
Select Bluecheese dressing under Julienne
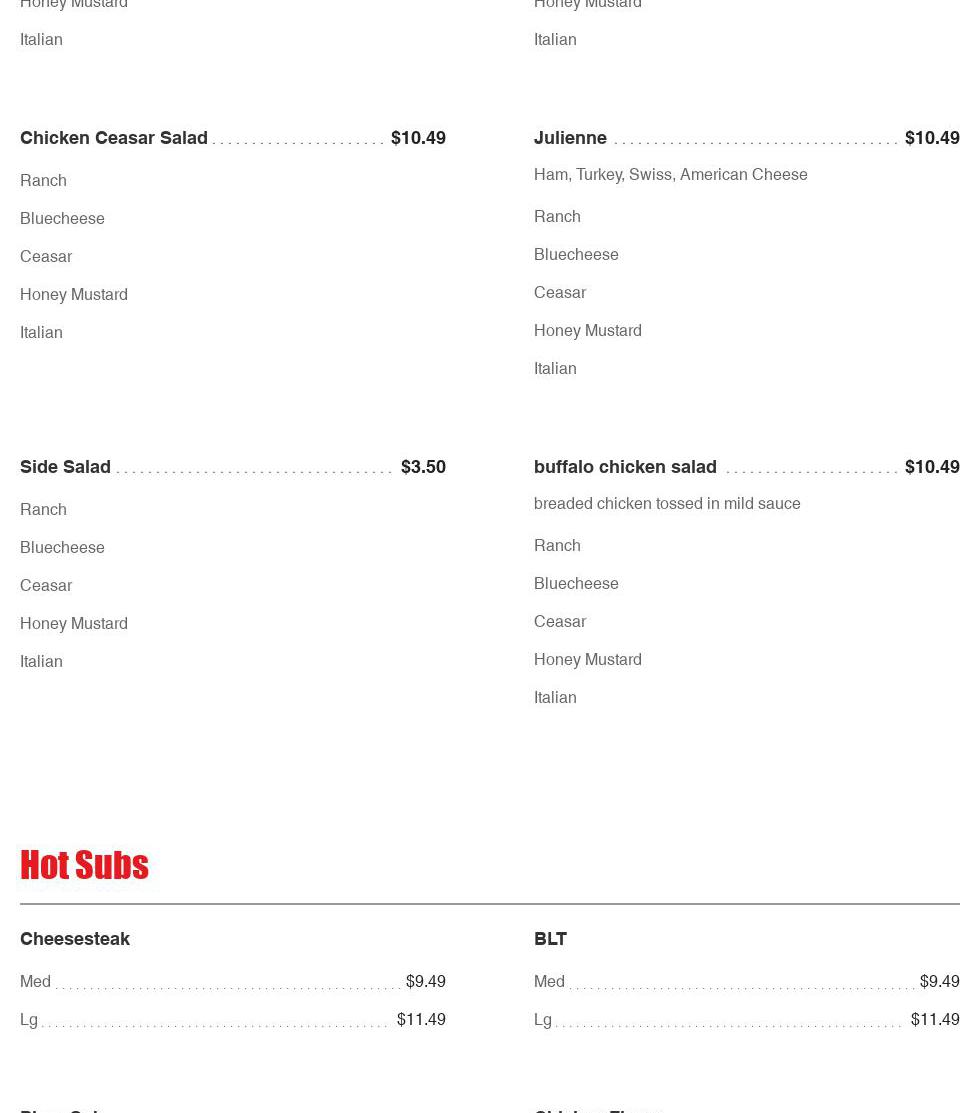click(576, 254)
